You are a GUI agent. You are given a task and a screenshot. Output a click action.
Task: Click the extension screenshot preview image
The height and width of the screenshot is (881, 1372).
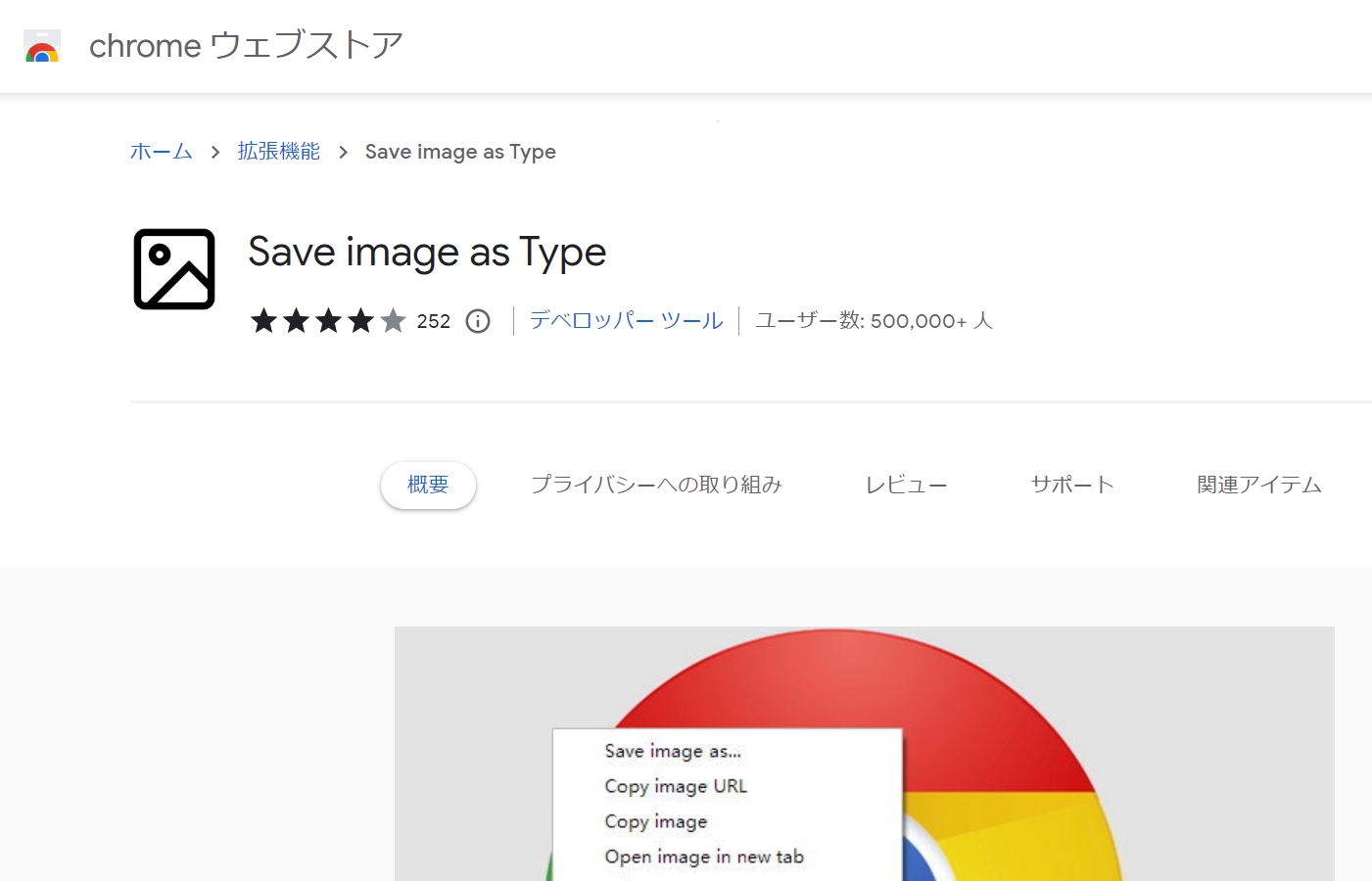pyautogui.click(x=864, y=754)
